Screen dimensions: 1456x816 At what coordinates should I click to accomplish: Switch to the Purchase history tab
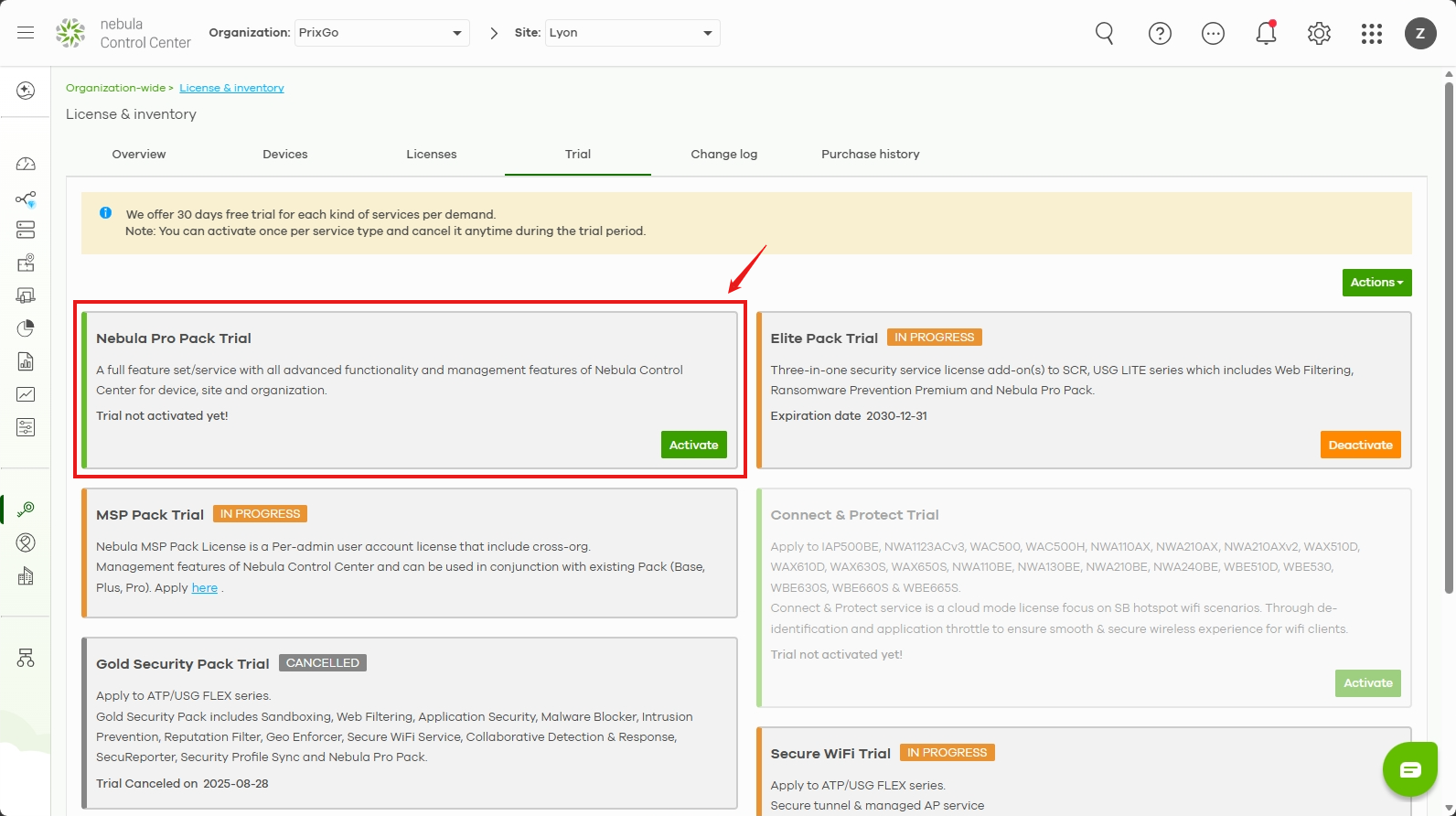(x=871, y=154)
